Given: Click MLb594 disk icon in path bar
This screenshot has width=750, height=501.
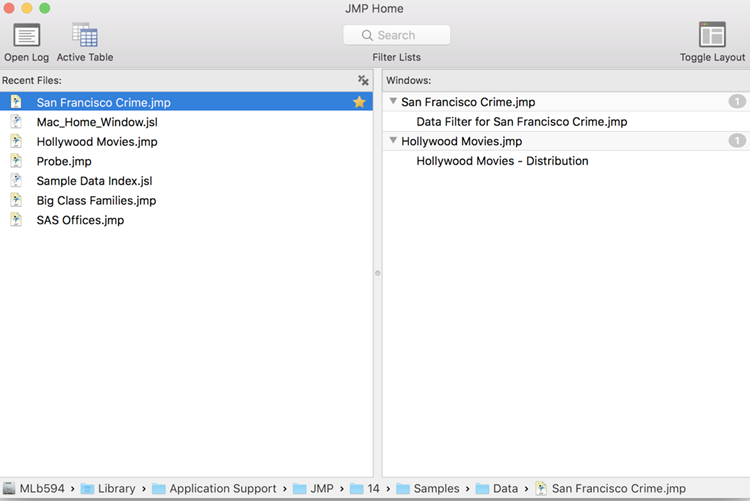Looking at the screenshot, I should [x=9, y=489].
